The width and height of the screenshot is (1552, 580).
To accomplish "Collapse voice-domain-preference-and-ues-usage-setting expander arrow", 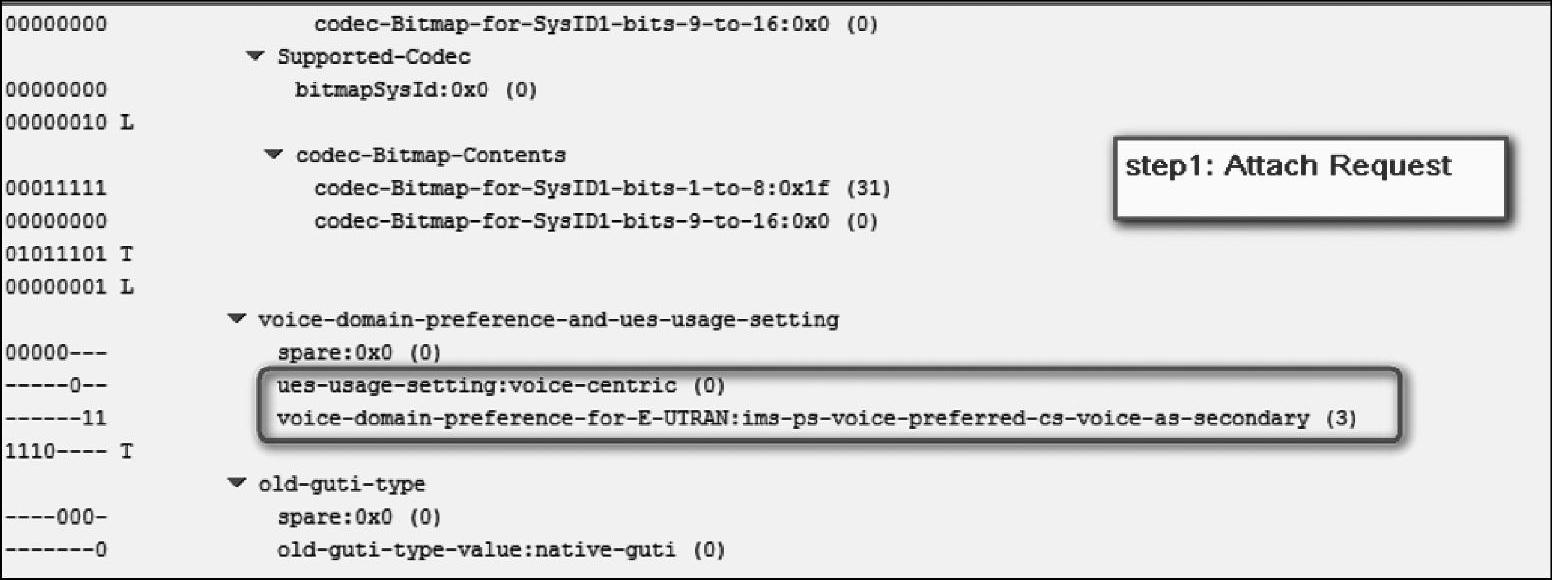I will (237, 320).
